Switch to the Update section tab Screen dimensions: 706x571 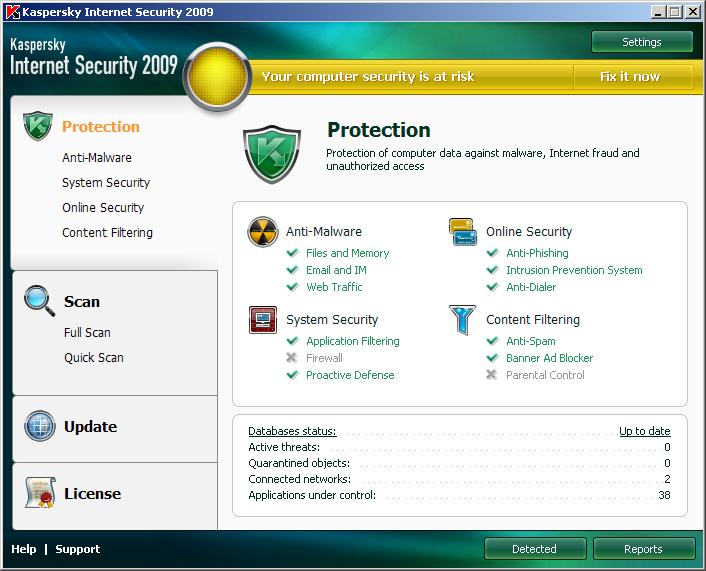tap(90, 426)
